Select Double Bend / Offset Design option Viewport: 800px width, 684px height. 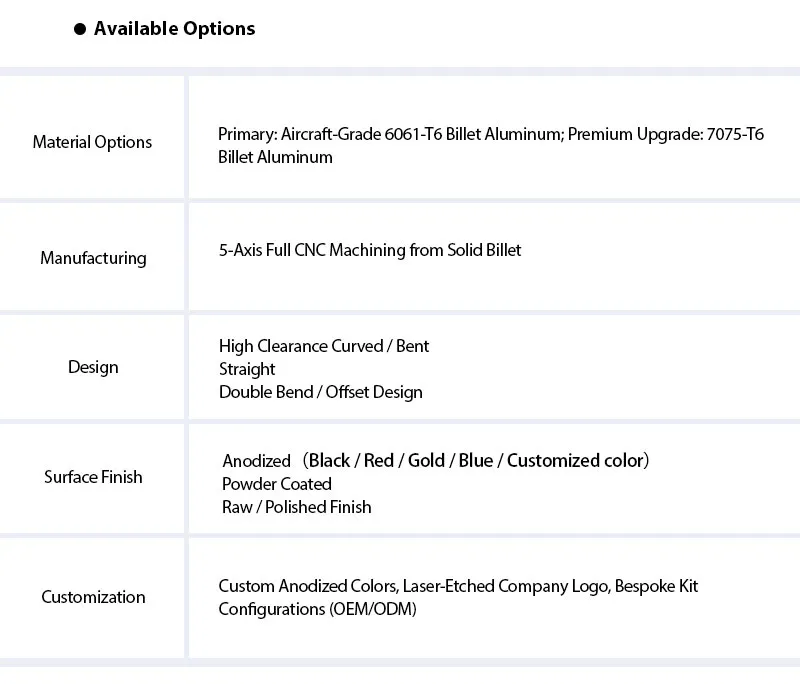(321, 392)
